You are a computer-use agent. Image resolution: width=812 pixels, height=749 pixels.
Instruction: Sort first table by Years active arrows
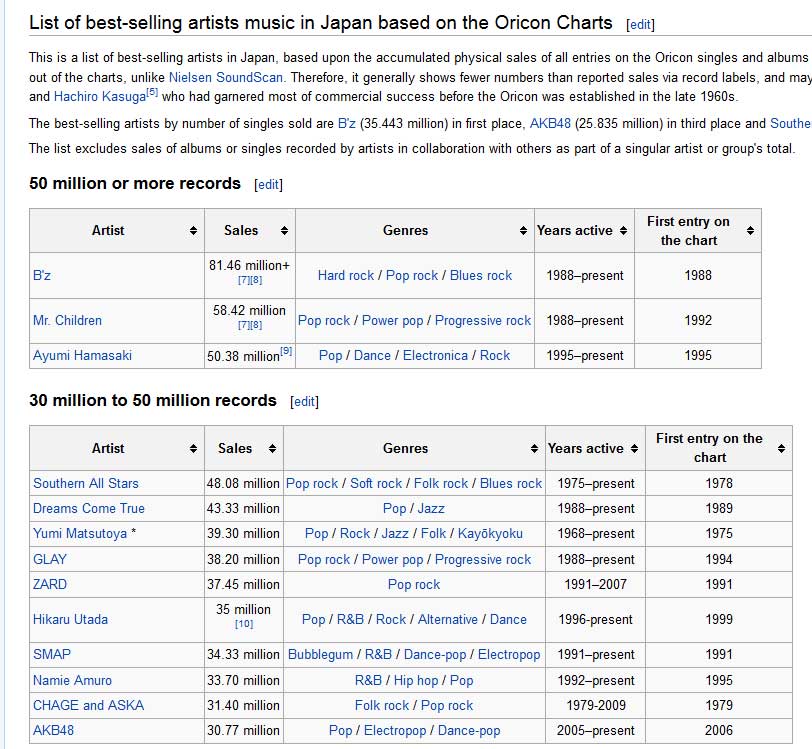pos(624,231)
